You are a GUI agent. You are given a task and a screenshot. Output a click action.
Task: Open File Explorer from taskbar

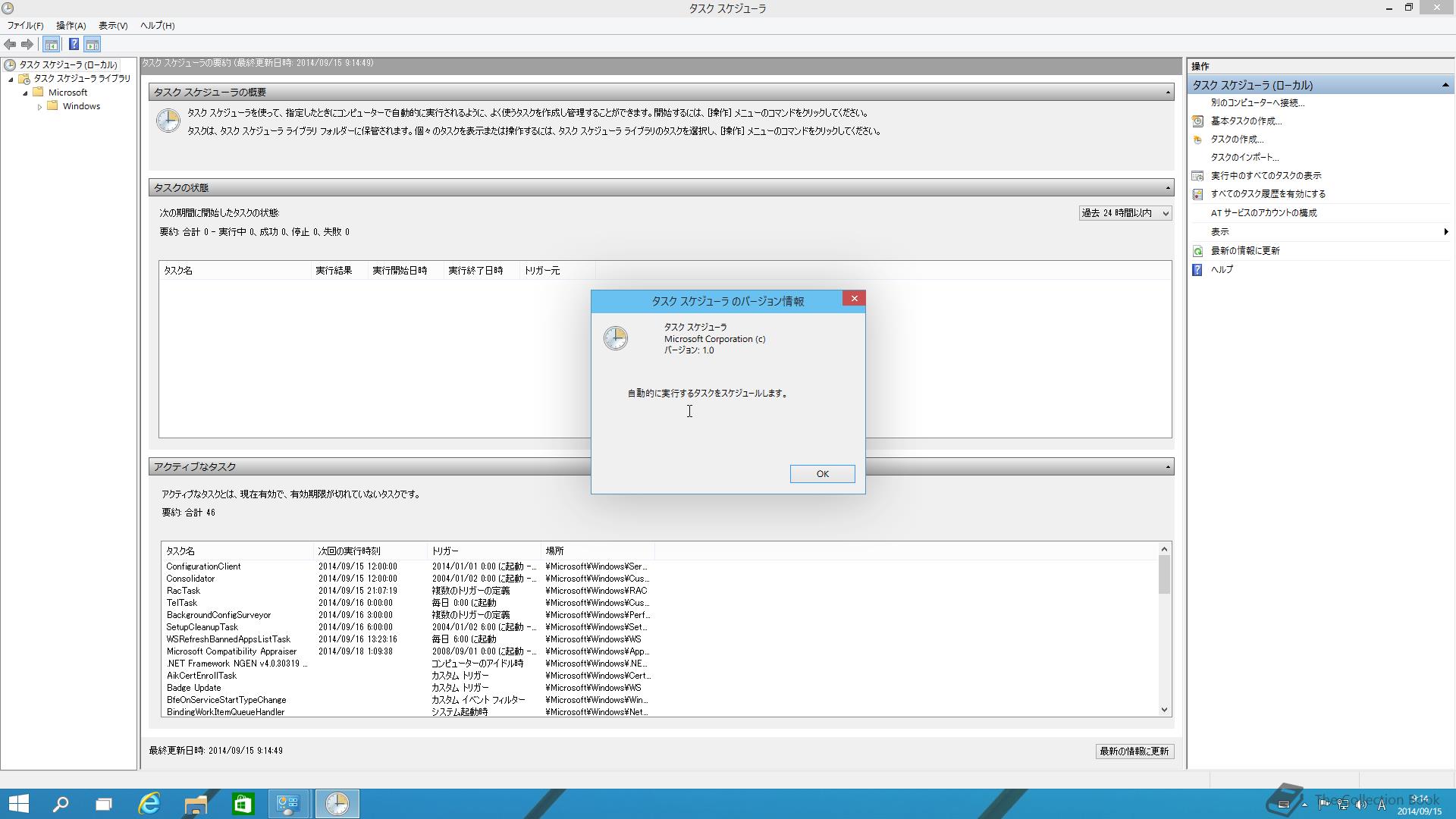(x=196, y=804)
